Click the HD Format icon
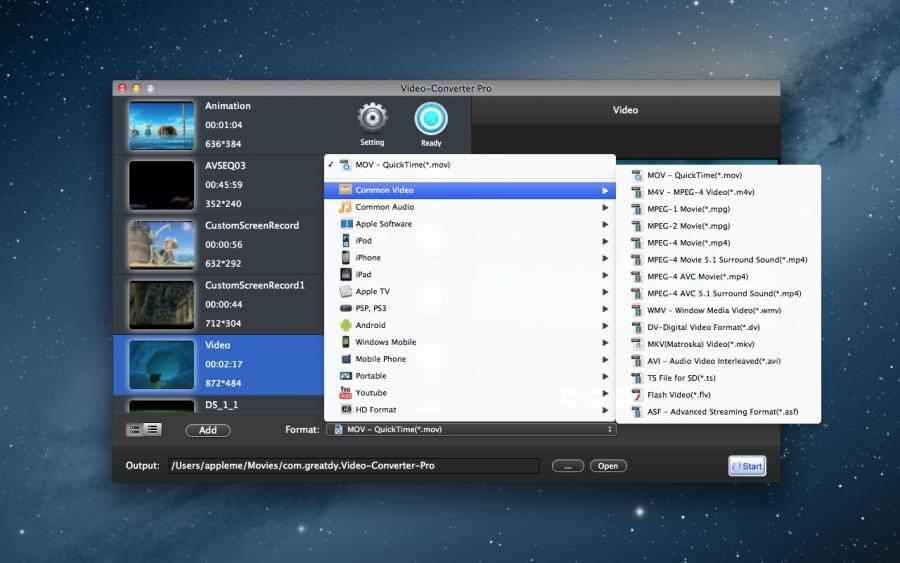 click(x=346, y=409)
